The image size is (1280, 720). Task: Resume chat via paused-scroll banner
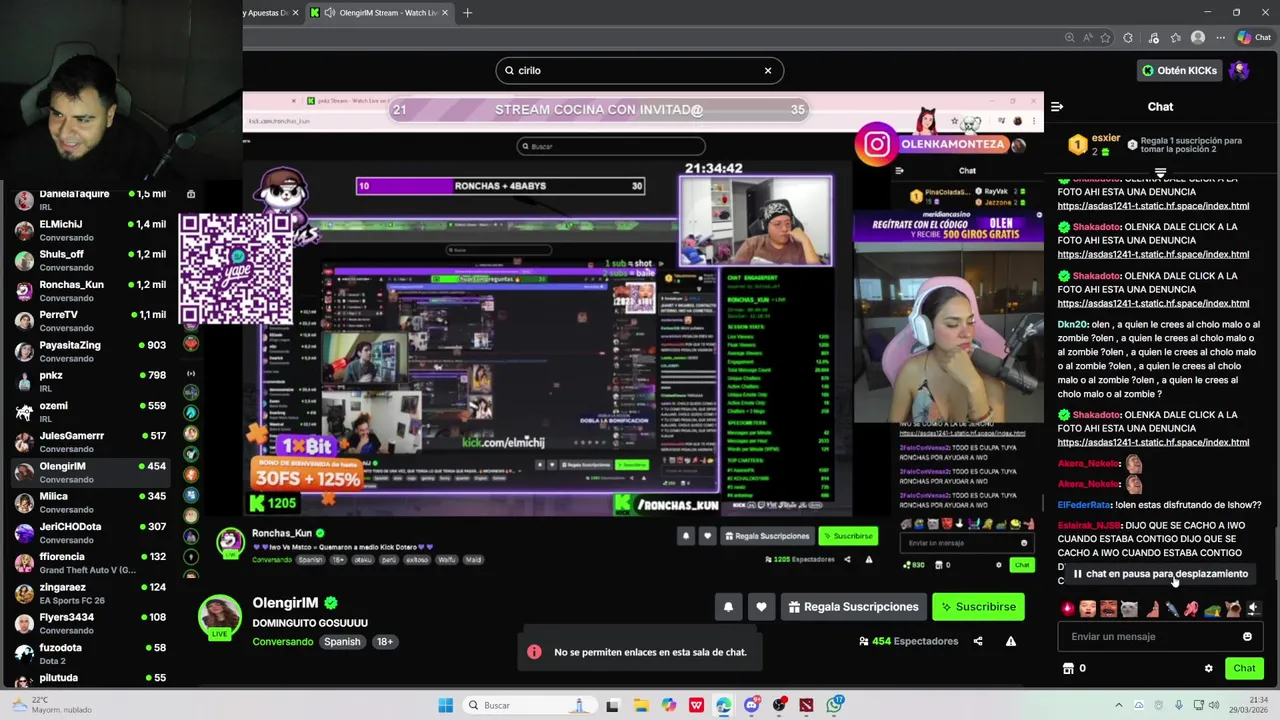pyautogui.click(x=1160, y=574)
